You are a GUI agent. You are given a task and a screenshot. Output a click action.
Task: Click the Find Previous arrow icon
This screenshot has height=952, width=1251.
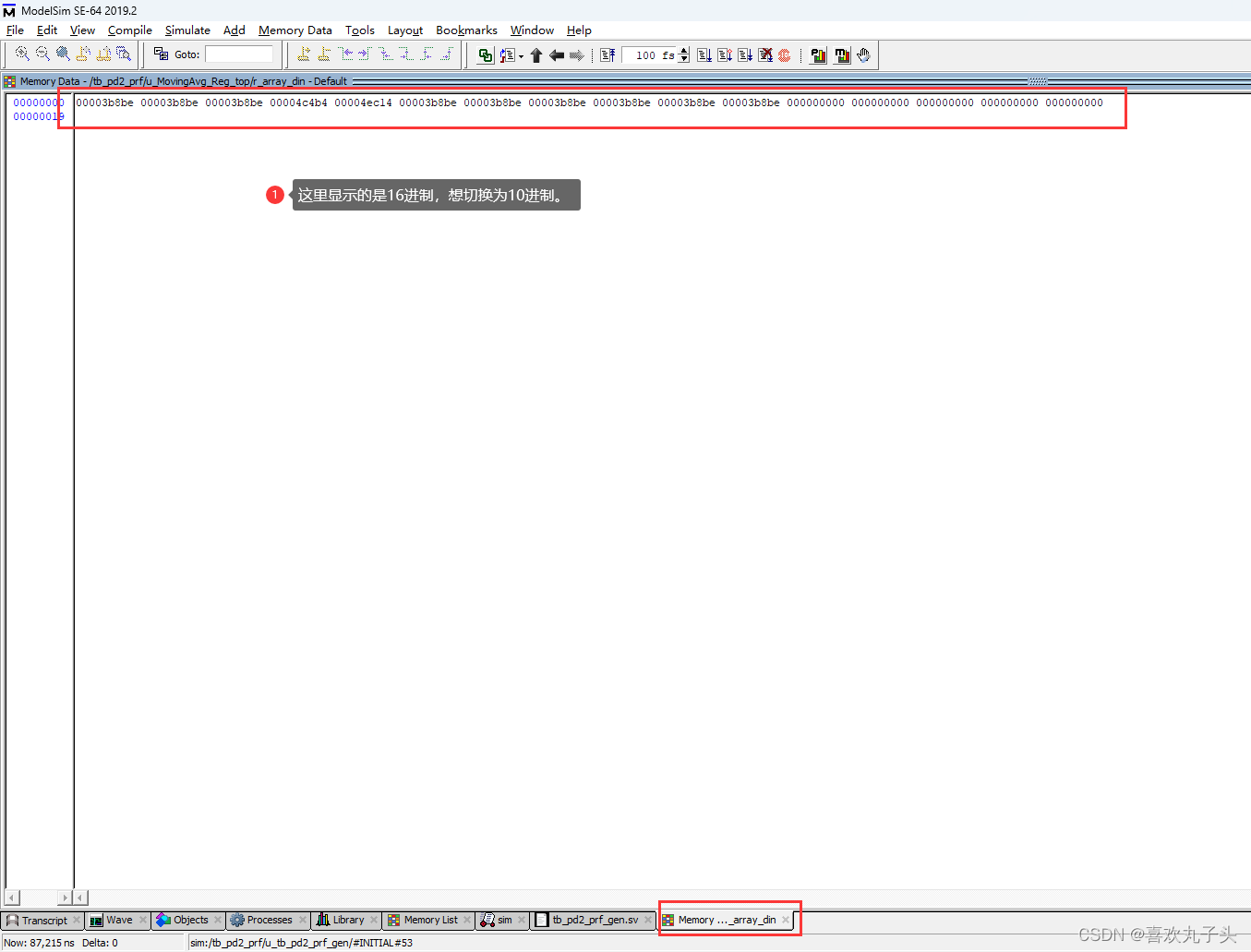pos(556,54)
